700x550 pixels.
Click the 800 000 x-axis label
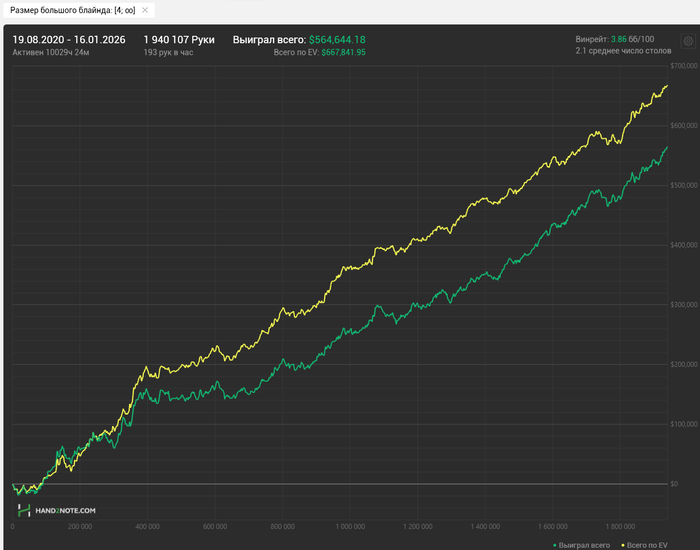coord(282,527)
